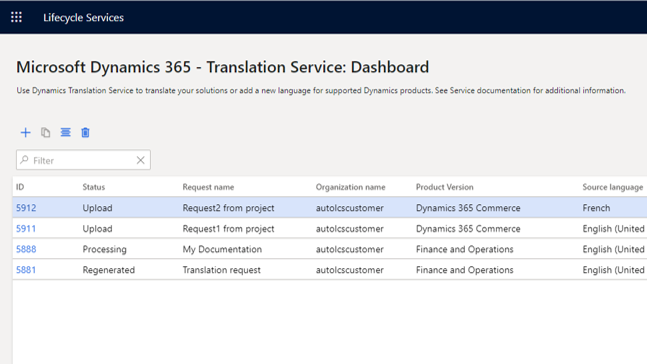Click autolcscustomer in row 5881
647x364 pixels.
point(349,270)
